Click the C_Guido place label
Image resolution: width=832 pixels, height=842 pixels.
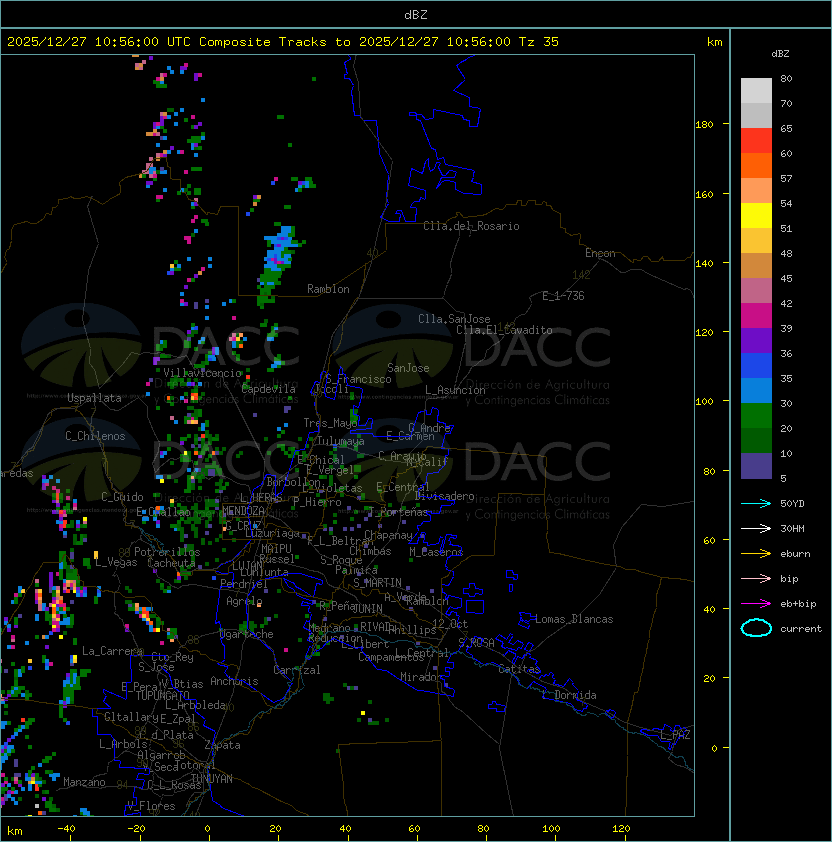(122, 497)
